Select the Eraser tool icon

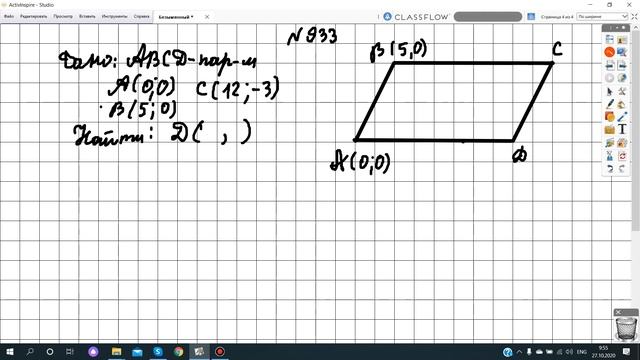[609, 130]
